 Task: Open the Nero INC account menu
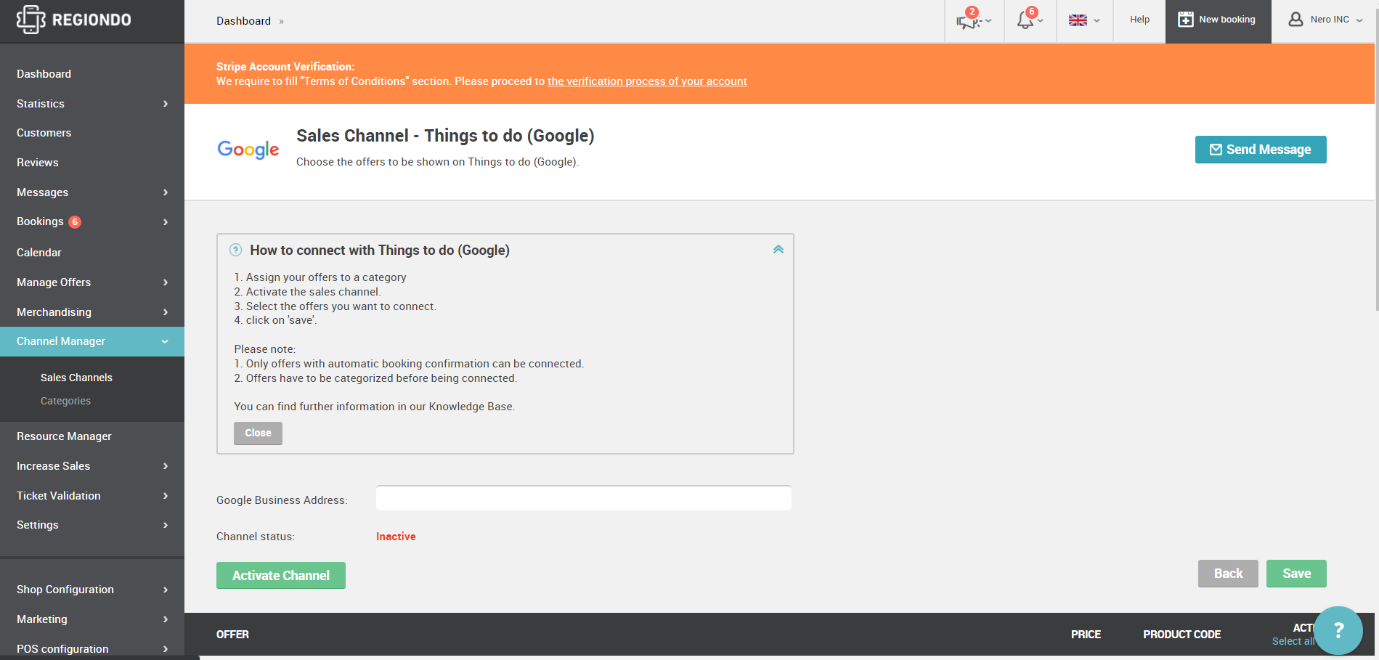pos(1325,20)
